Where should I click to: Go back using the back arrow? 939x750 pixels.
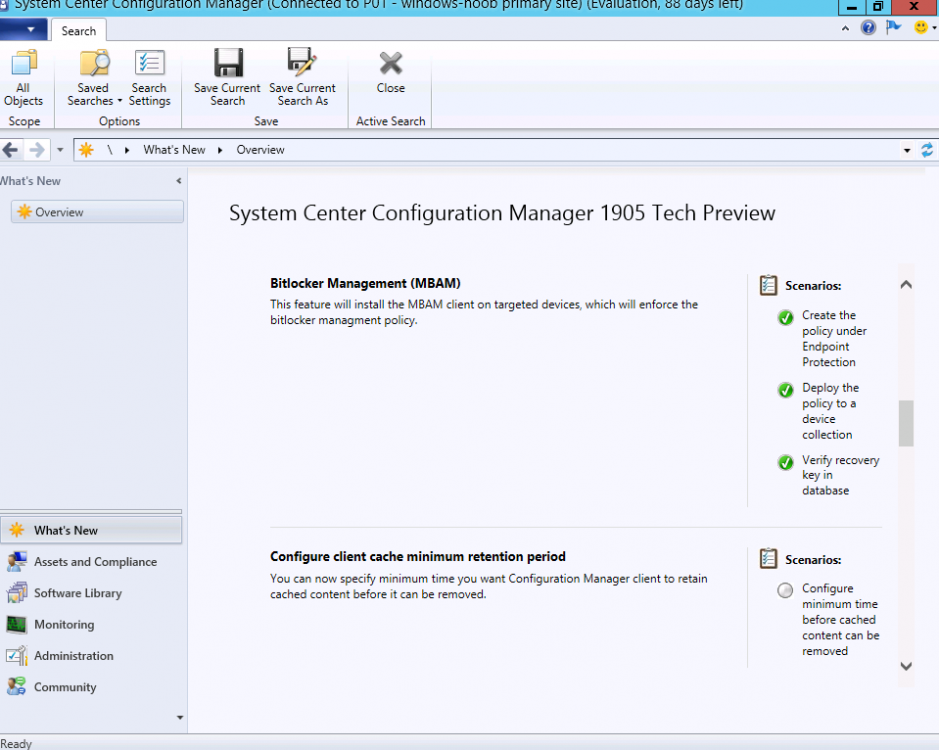point(10,150)
